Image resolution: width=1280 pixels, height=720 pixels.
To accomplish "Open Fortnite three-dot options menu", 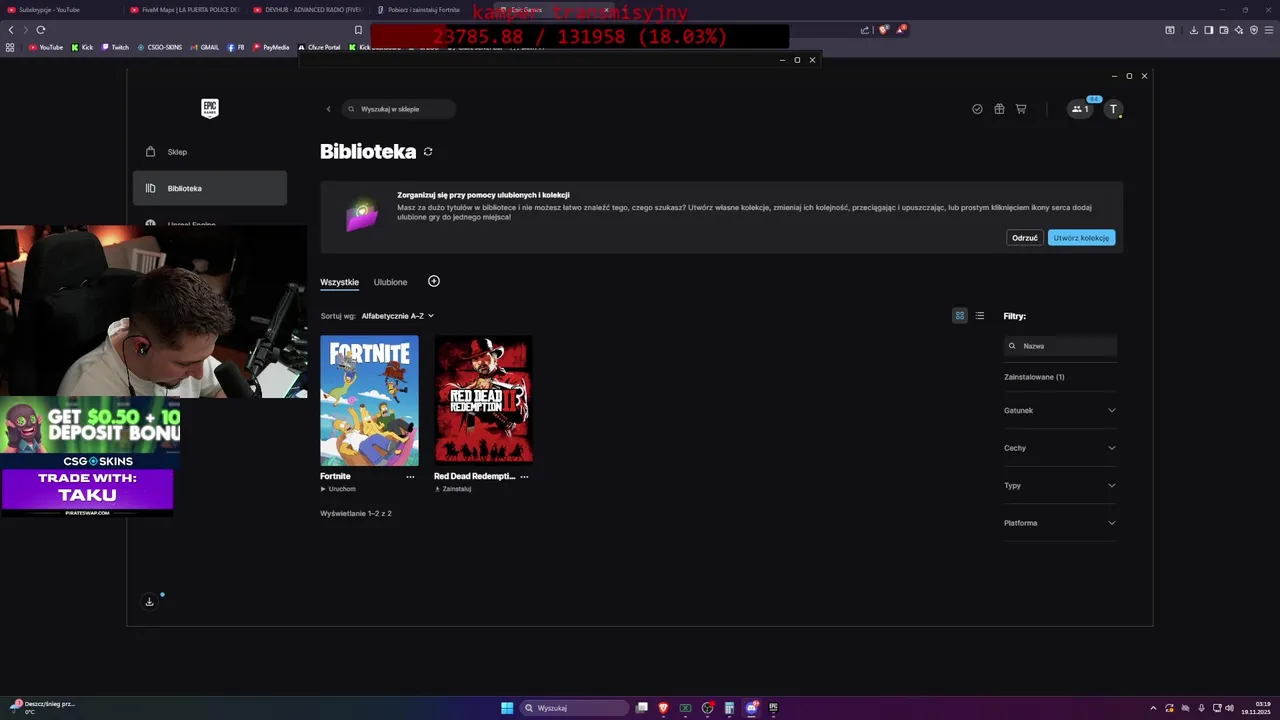I will click(x=410, y=477).
